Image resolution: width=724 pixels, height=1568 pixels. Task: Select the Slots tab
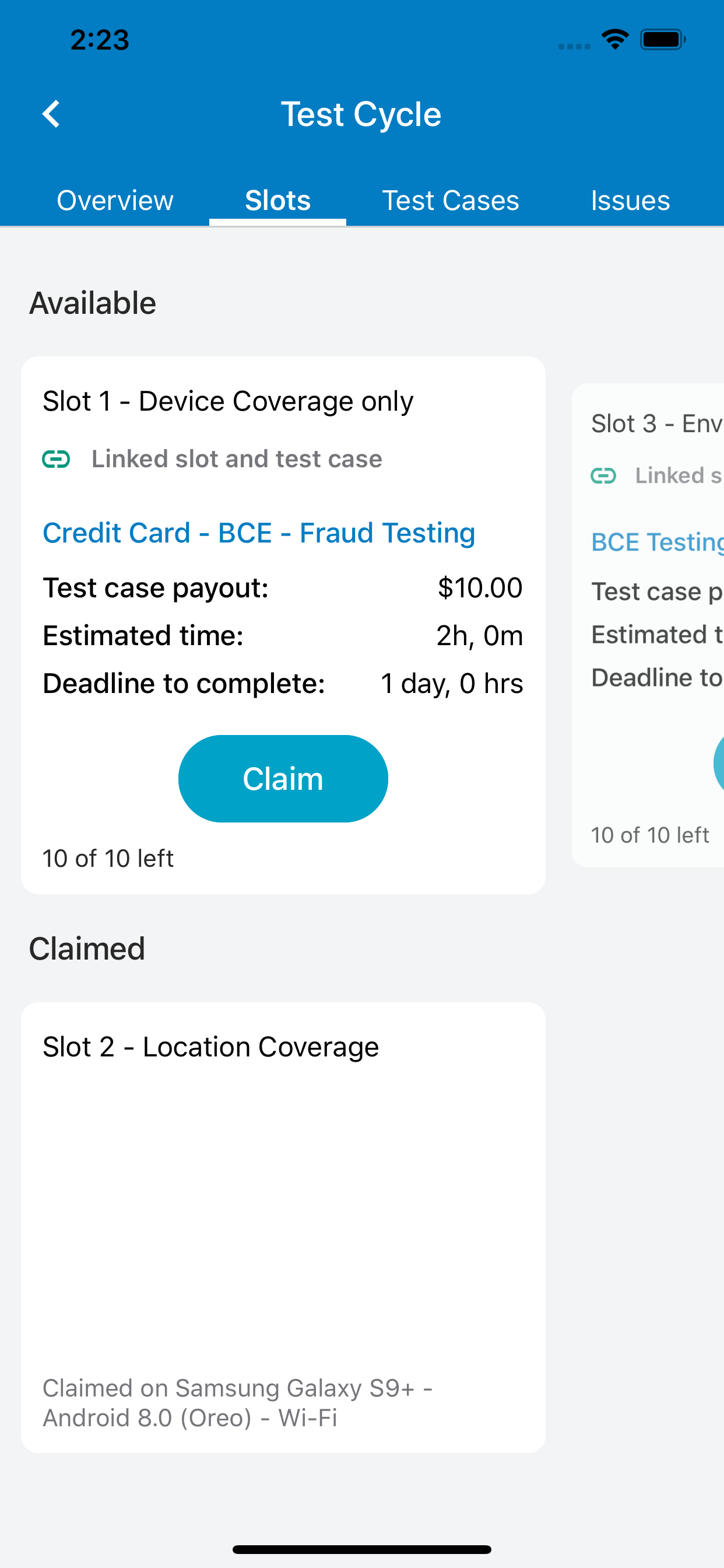278,200
